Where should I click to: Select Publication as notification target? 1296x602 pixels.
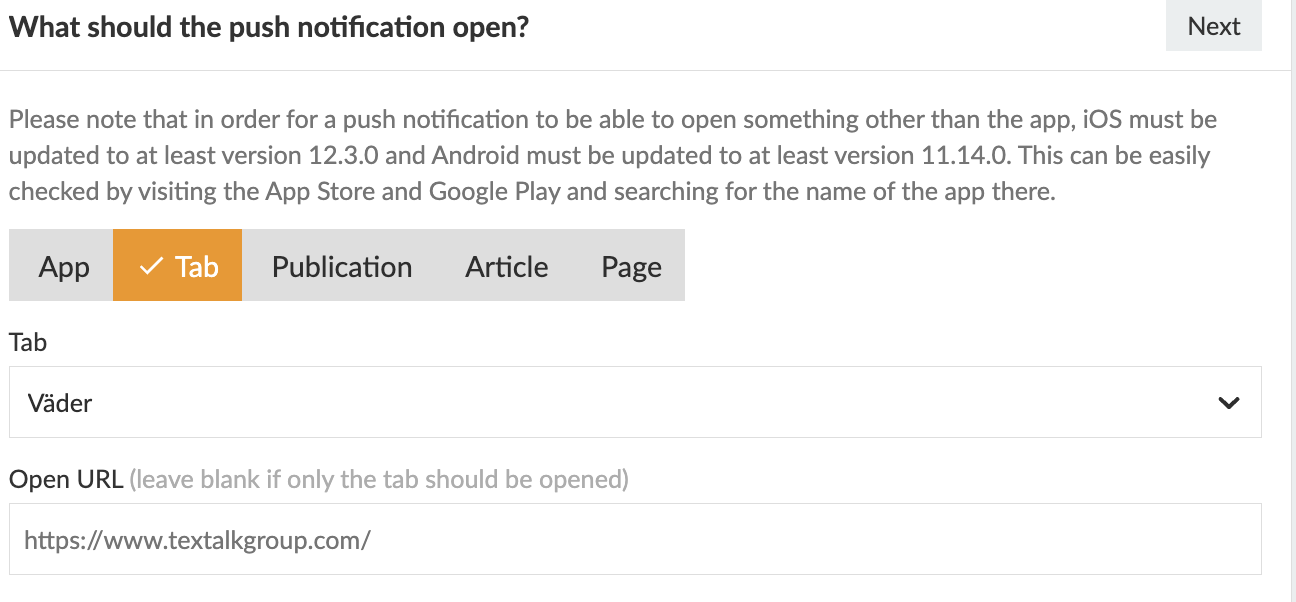tap(342, 266)
